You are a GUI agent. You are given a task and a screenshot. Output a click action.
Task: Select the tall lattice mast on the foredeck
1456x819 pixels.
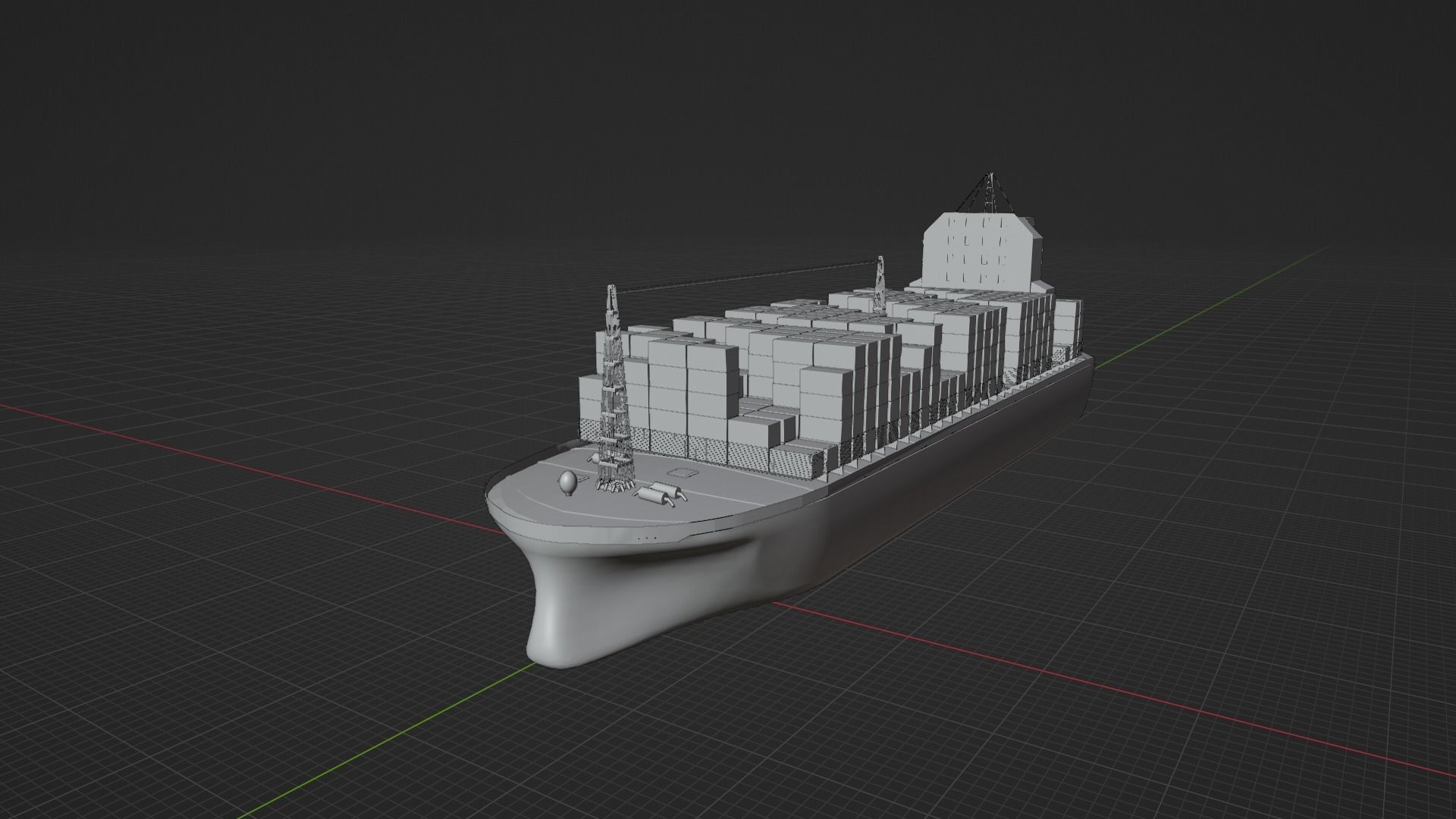[x=613, y=388]
